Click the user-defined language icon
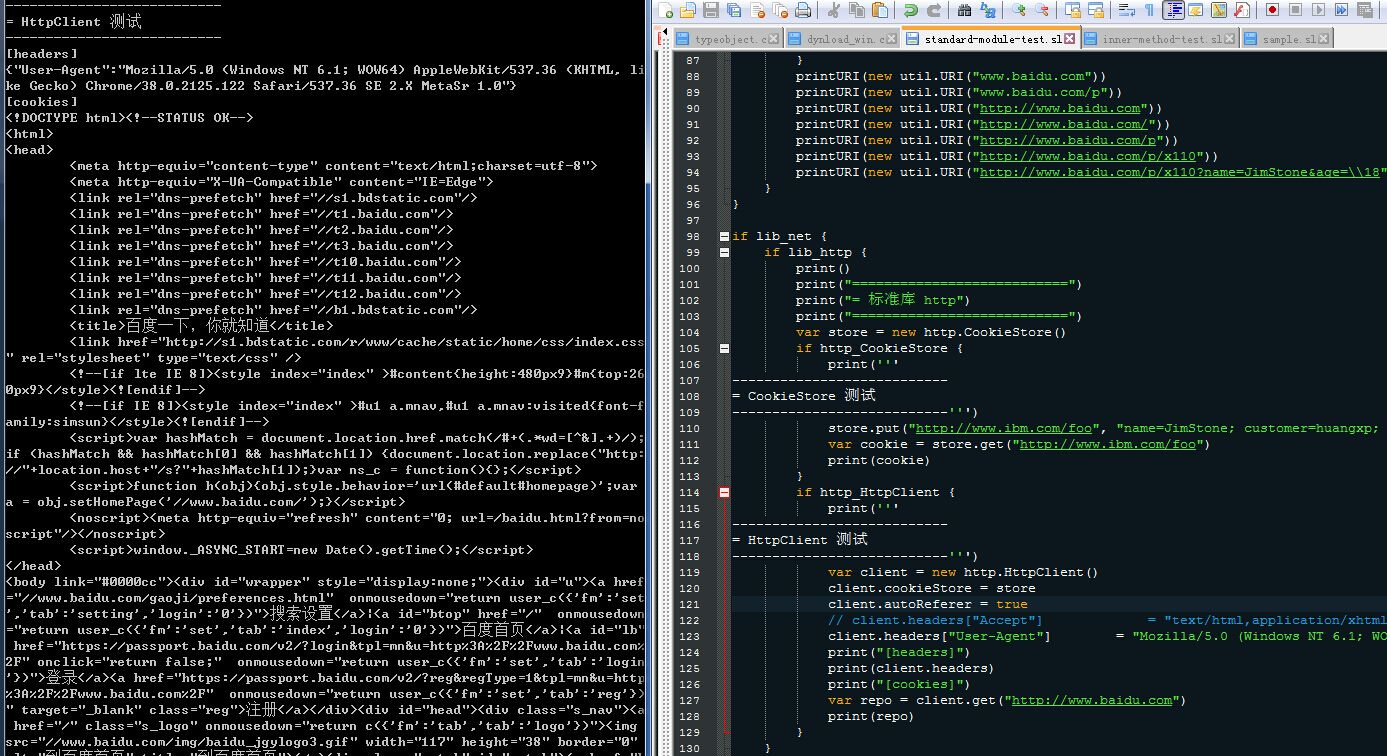Screen dimensions: 1387x756 coord(1196,10)
